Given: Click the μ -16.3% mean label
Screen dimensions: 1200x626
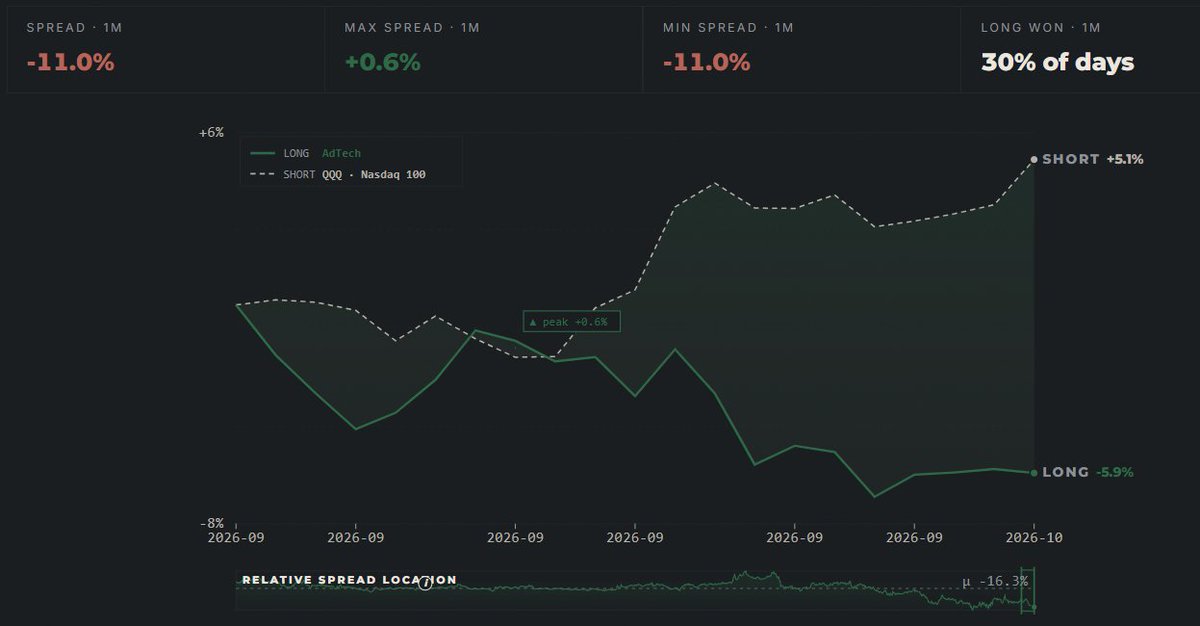Looking at the screenshot, I should (995, 581).
